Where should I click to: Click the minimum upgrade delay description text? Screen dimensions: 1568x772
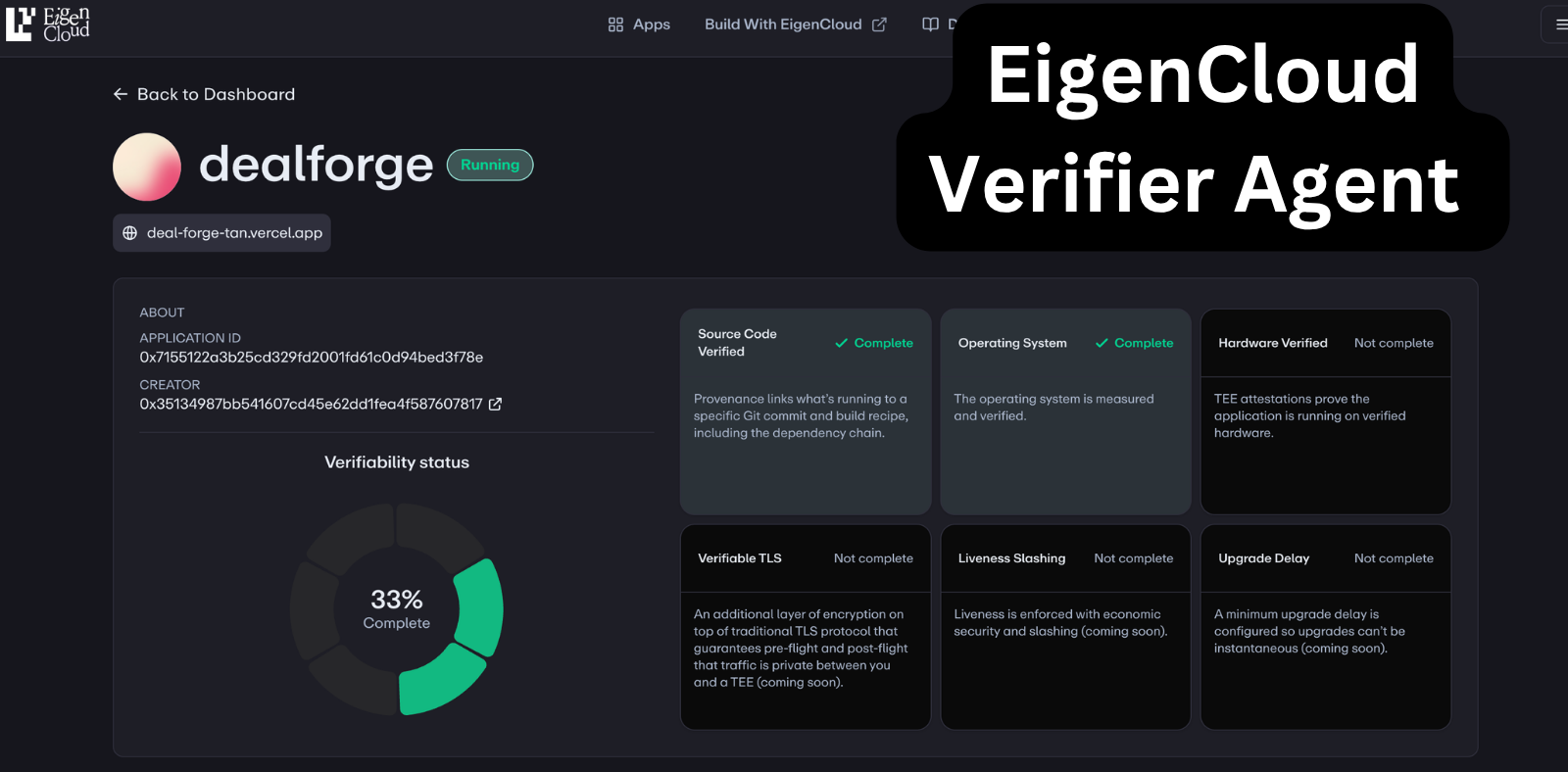(x=1309, y=631)
